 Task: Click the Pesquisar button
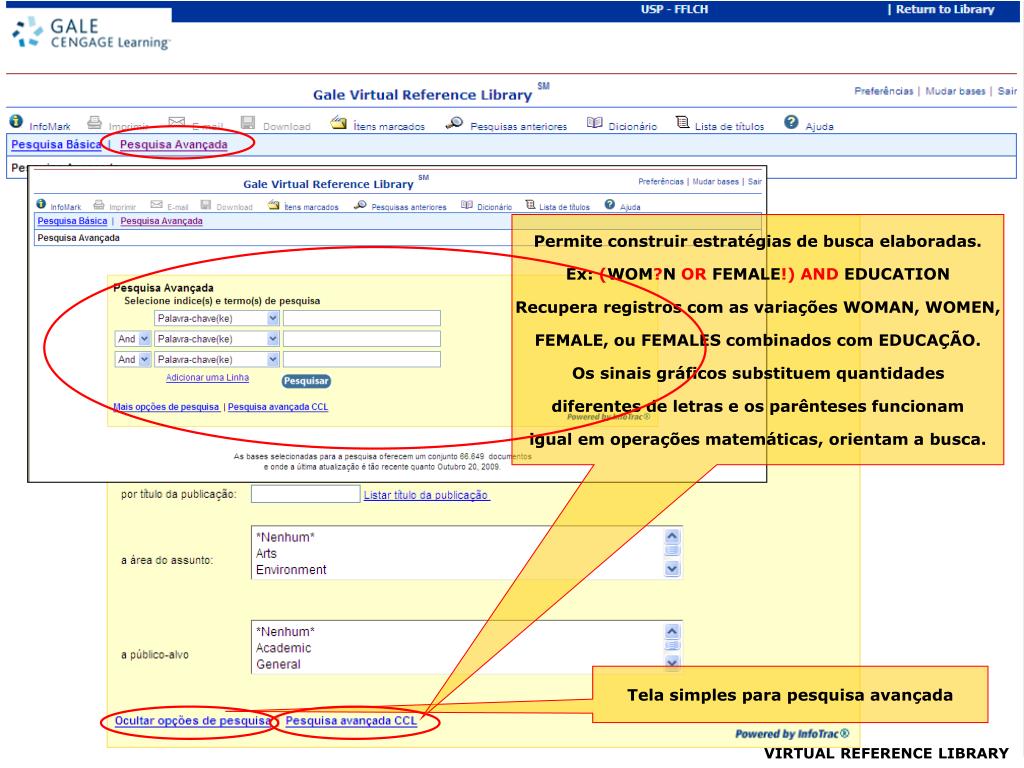(x=306, y=381)
